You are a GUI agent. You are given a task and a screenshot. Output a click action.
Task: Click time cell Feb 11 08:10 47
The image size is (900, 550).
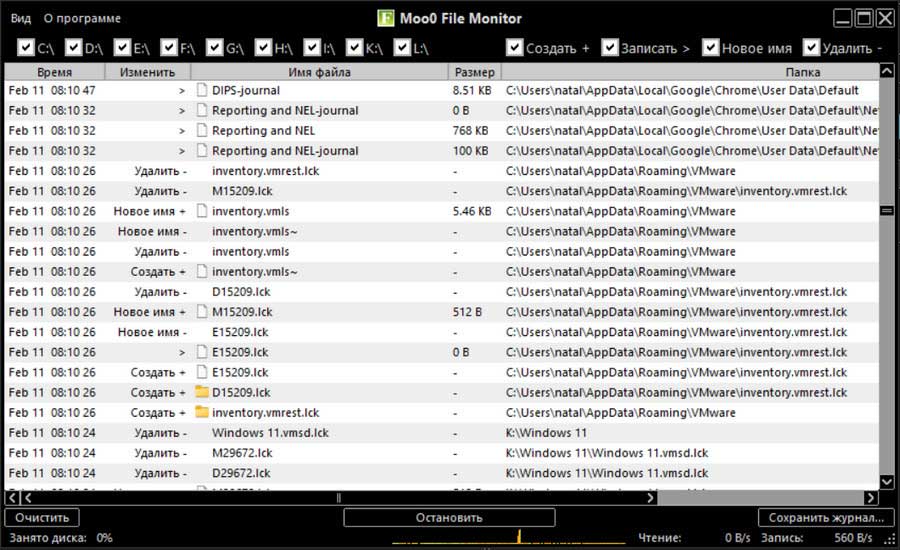[x=52, y=90]
